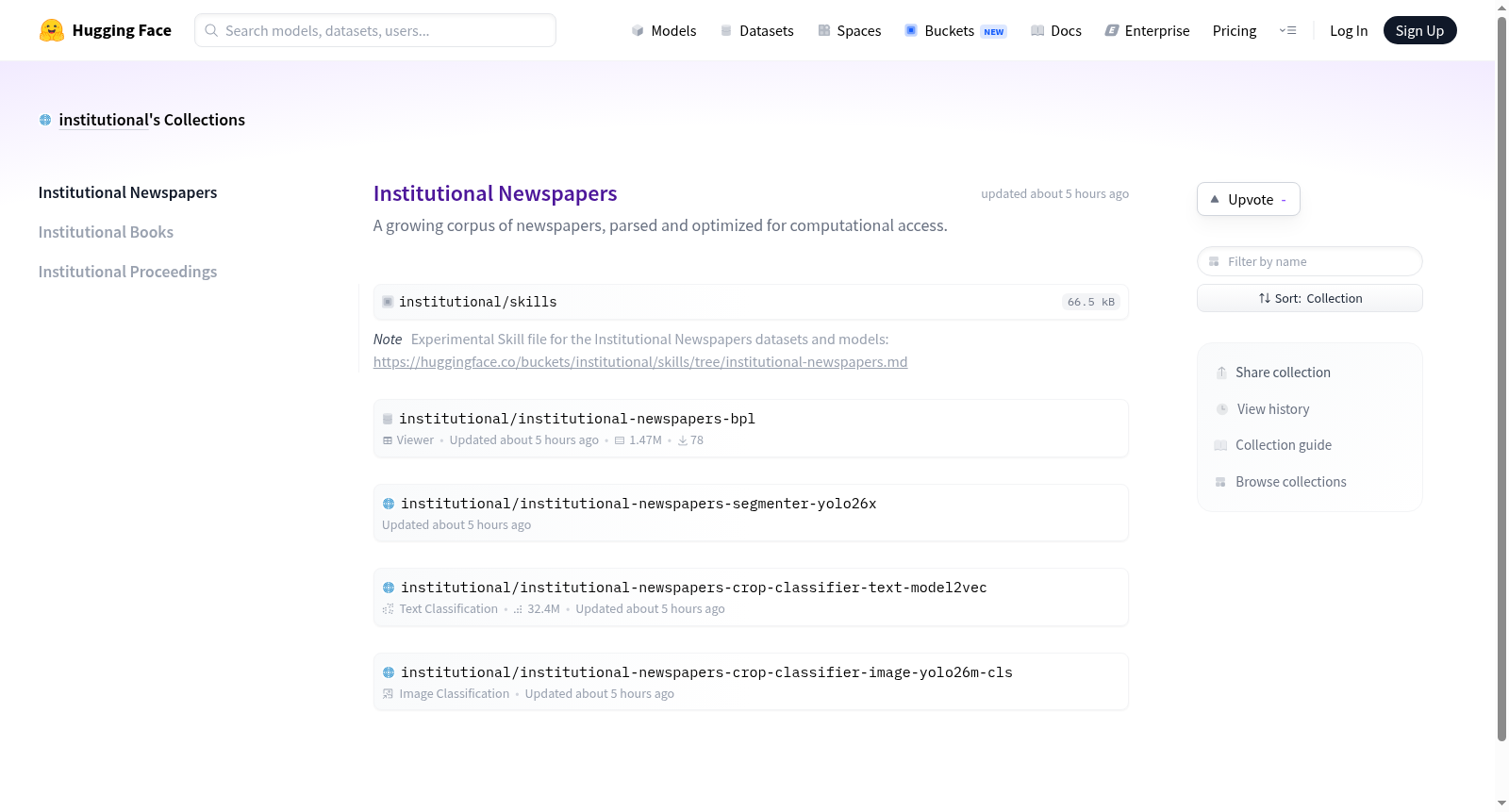The height and width of the screenshot is (812, 1509).
Task: Upvote this collection
Action: pyautogui.click(x=1248, y=199)
